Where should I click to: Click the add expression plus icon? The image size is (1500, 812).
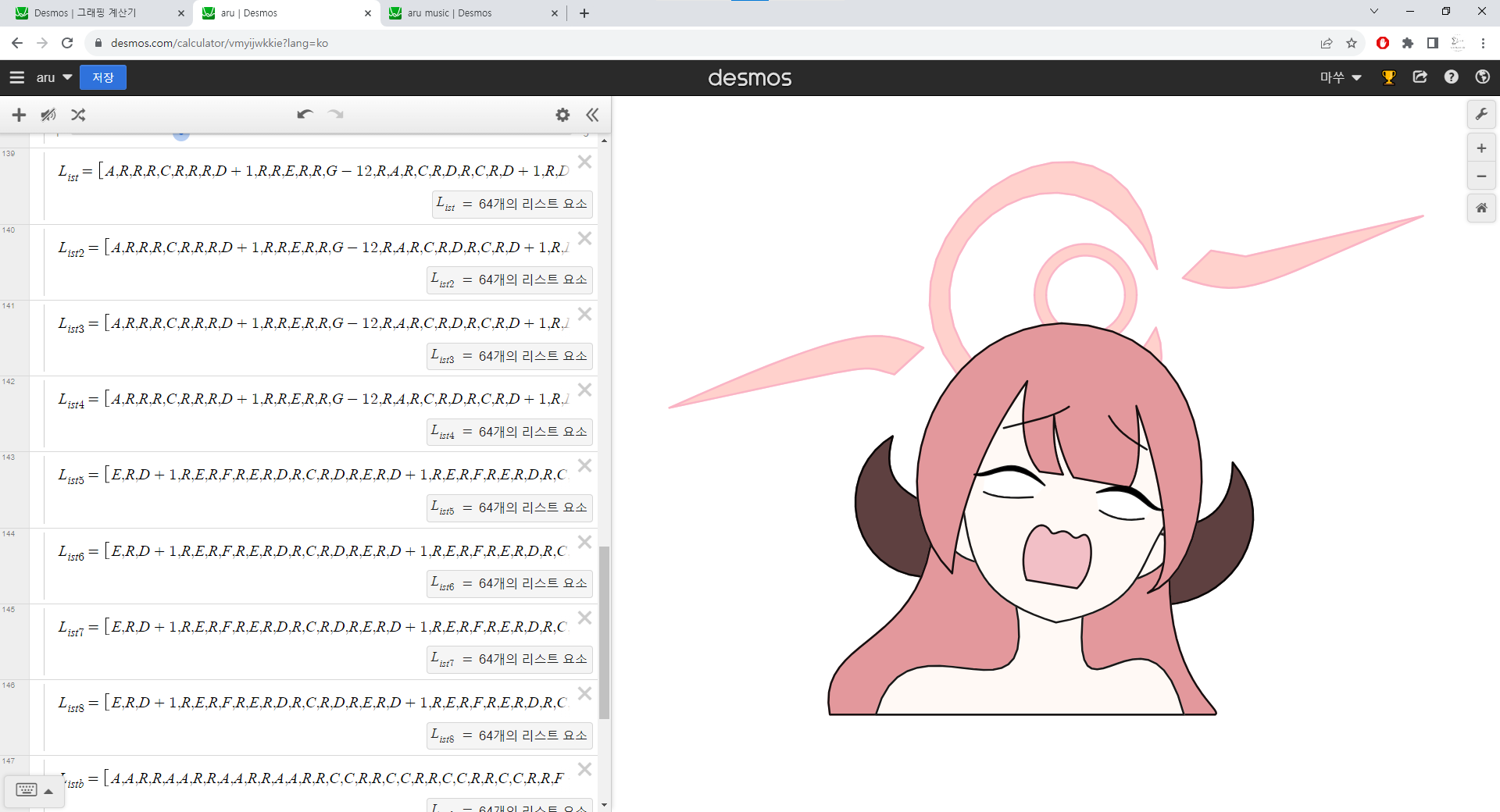point(19,116)
